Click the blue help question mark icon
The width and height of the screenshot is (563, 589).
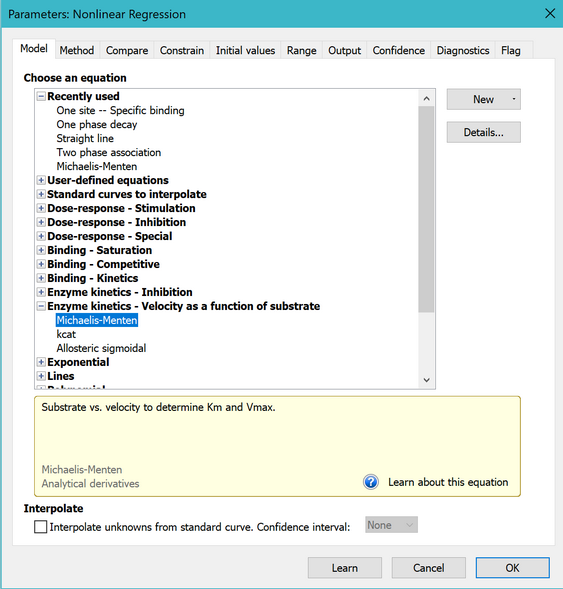371,482
